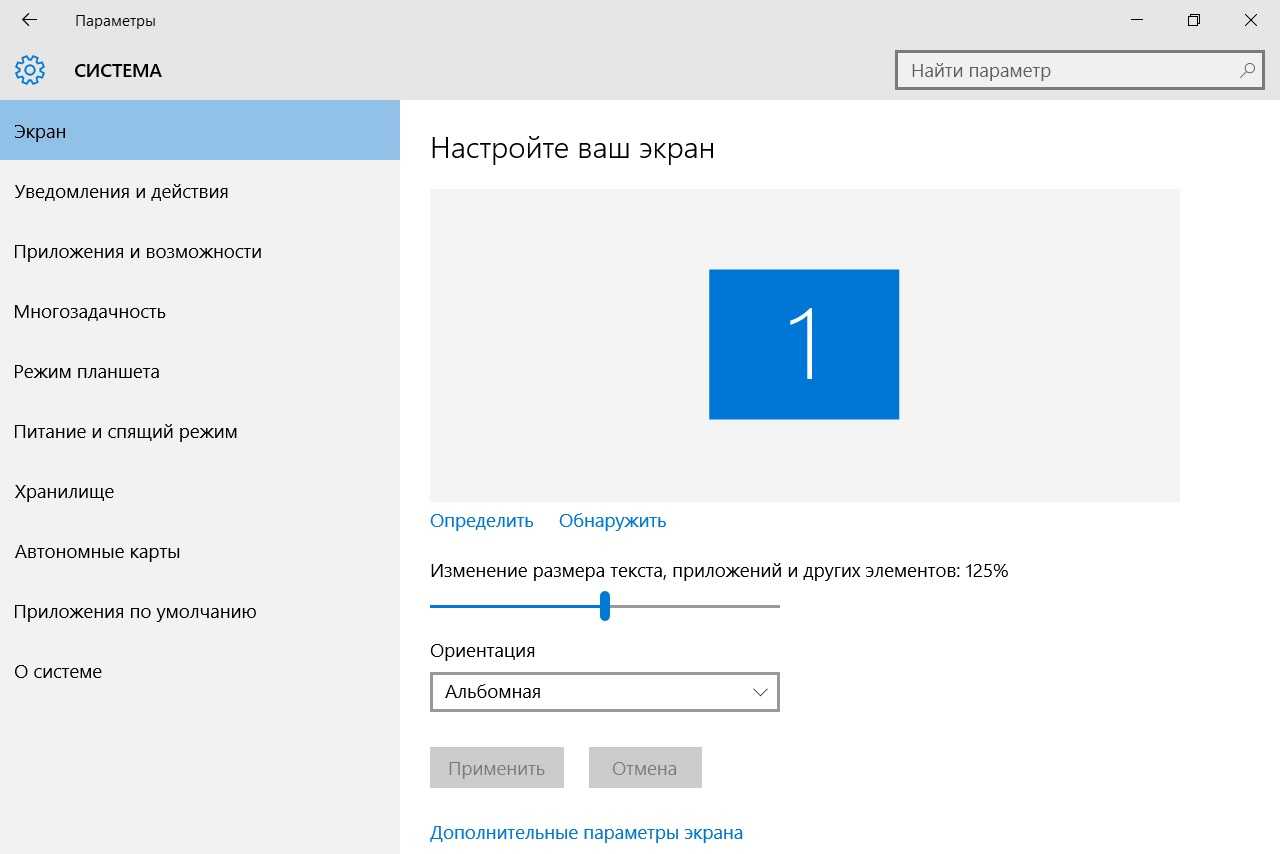
Task: Show the О системе page
Action: coord(58,671)
